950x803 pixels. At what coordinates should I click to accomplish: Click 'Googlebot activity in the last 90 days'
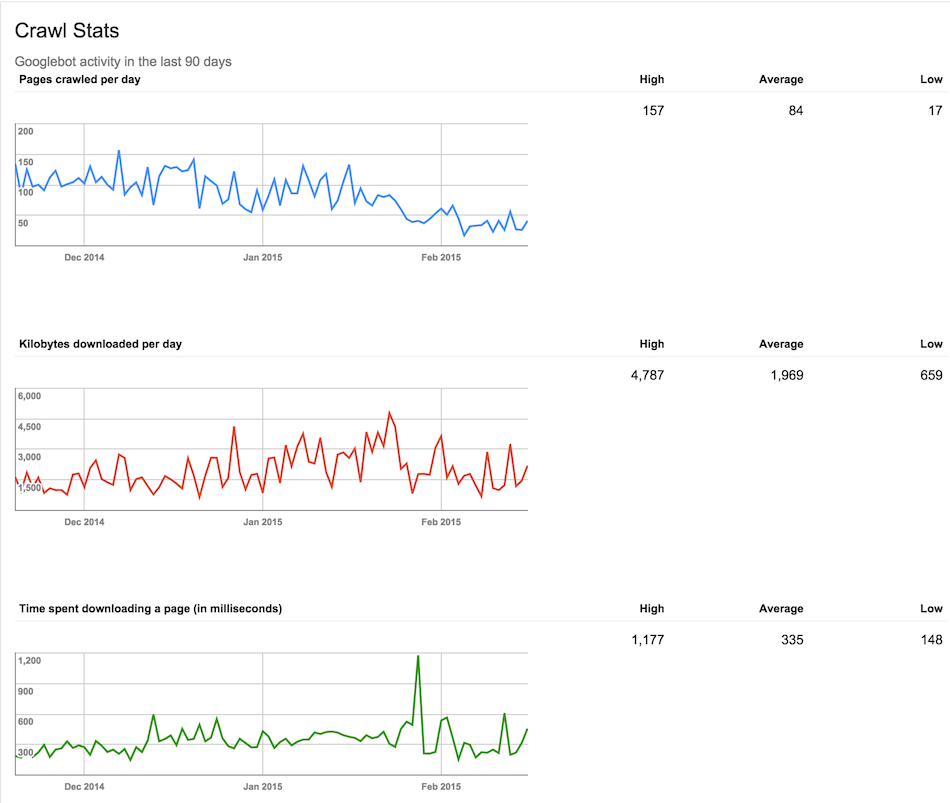pos(123,62)
